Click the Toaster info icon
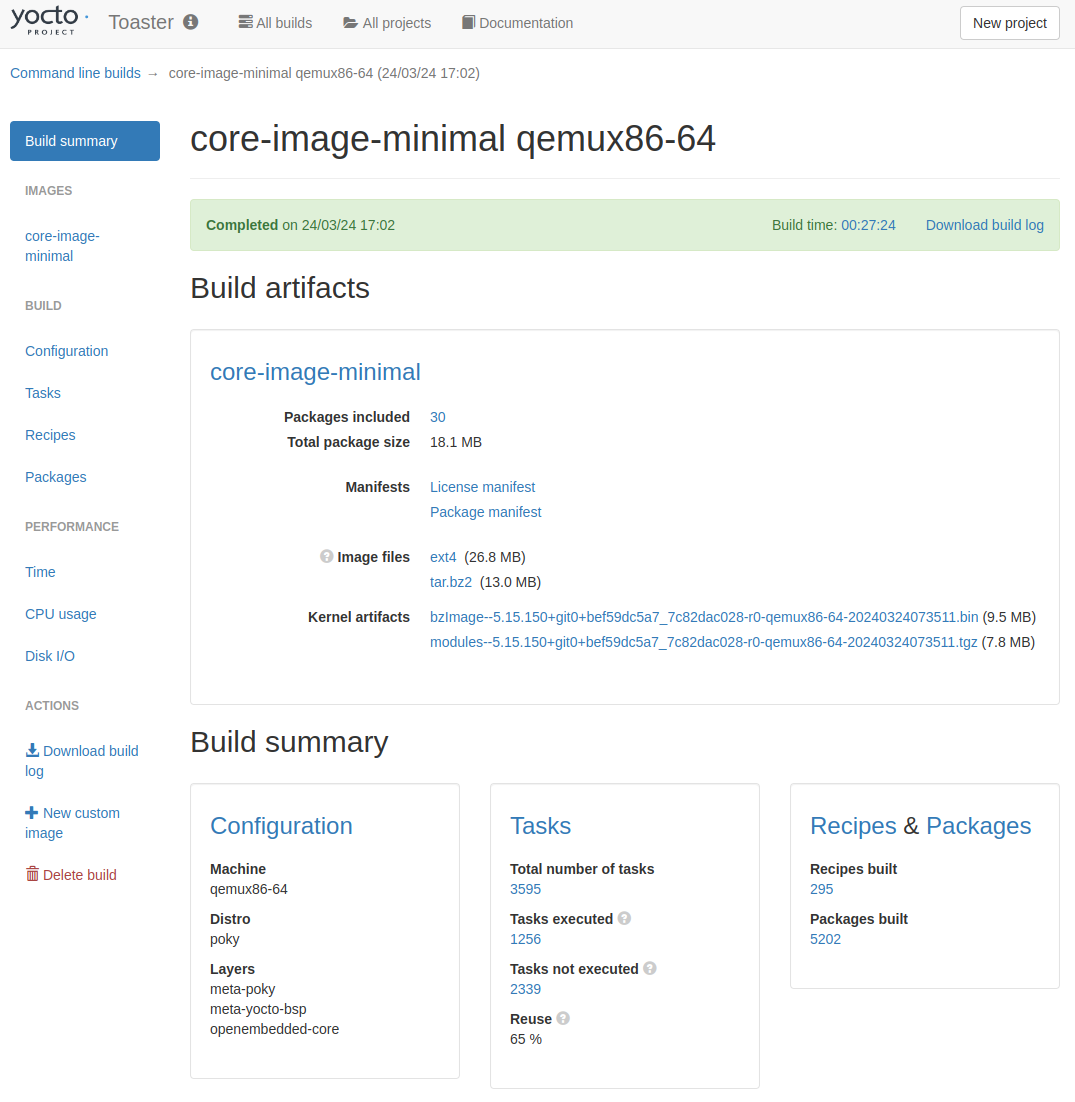 pyautogui.click(x=191, y=22)
